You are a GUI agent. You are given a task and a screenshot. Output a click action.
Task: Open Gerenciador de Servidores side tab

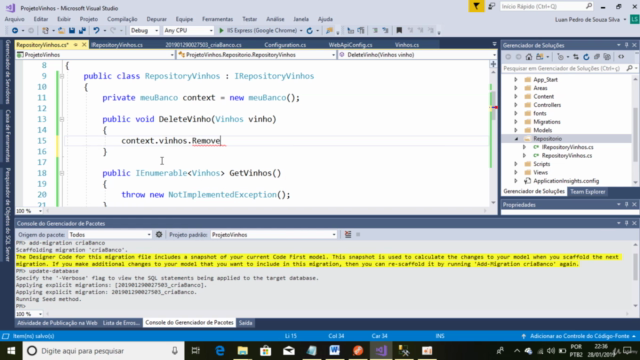pyautogui.click(x=8, y=72)
